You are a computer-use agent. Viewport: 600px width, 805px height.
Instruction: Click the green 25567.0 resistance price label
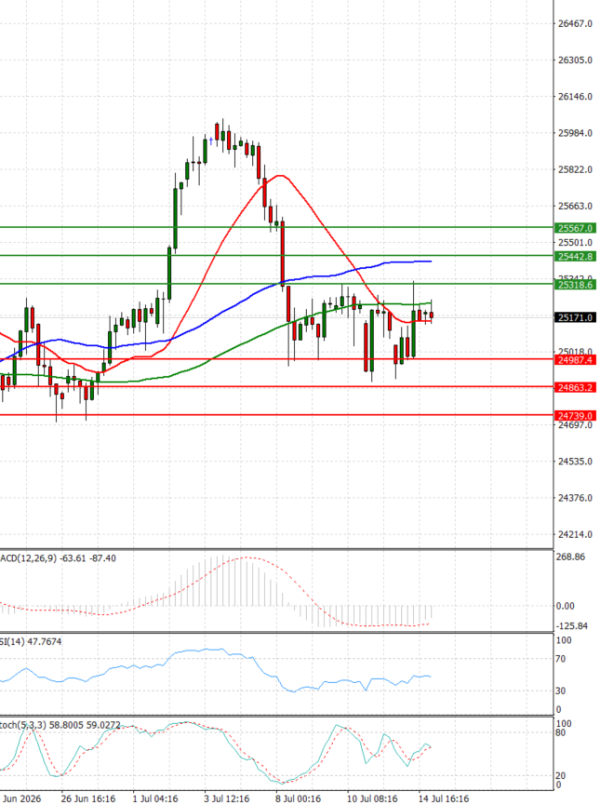(x=575, y=228)
